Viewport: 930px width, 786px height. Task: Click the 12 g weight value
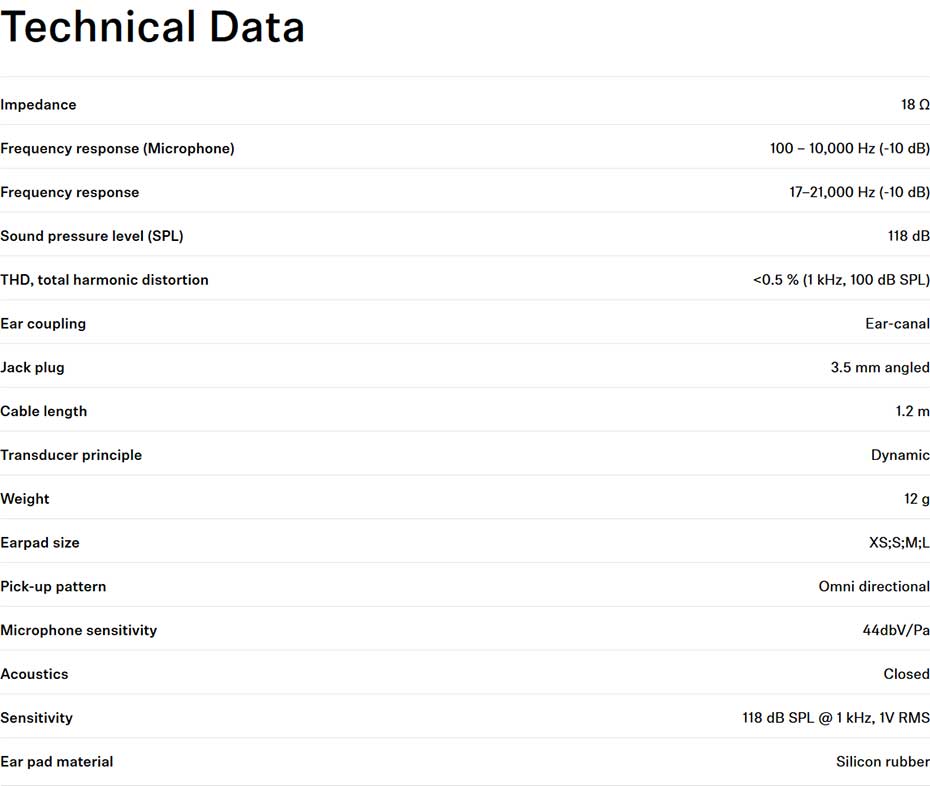[x=916, y=499]
